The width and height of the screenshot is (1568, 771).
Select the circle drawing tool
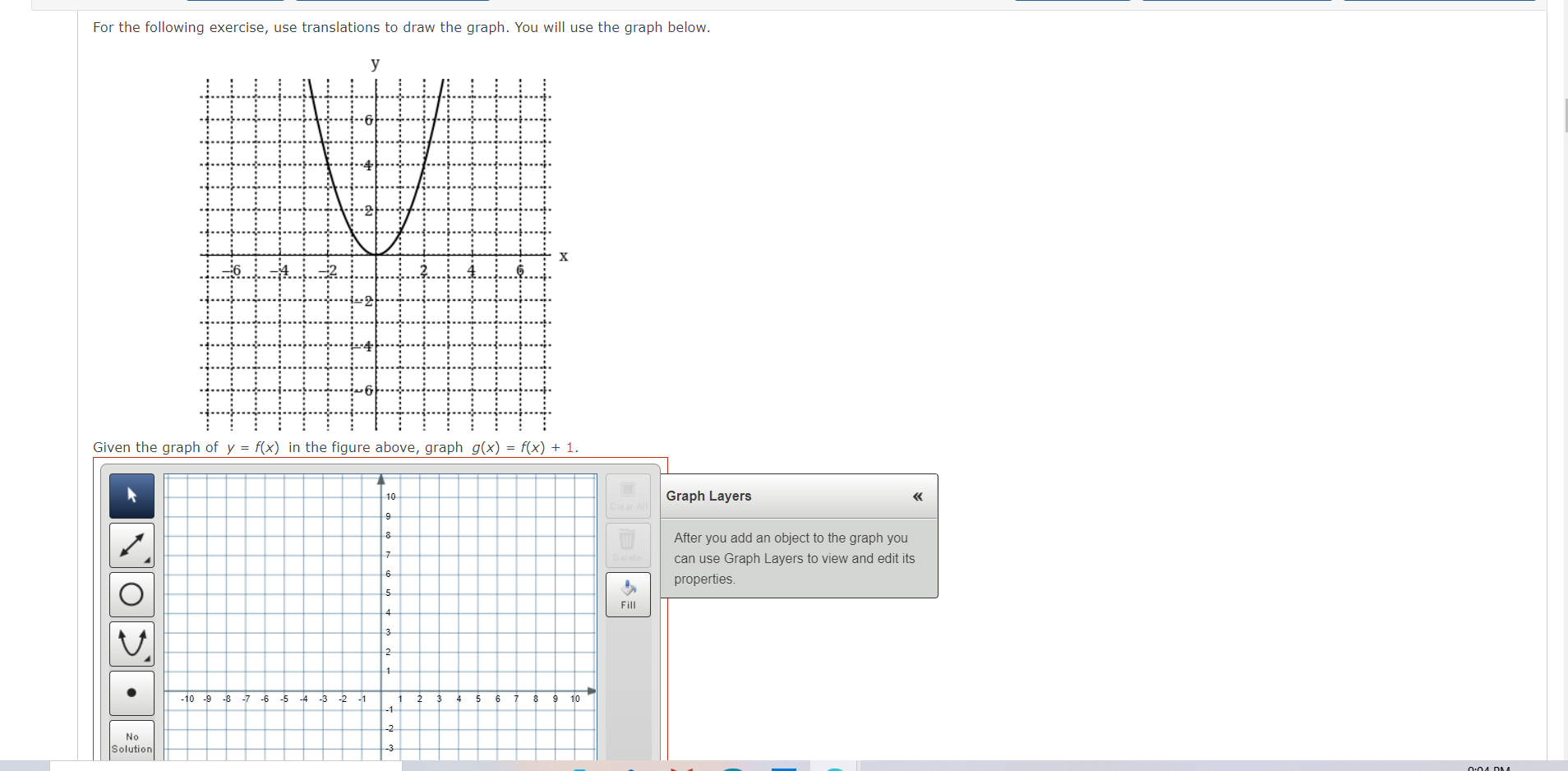131,594
